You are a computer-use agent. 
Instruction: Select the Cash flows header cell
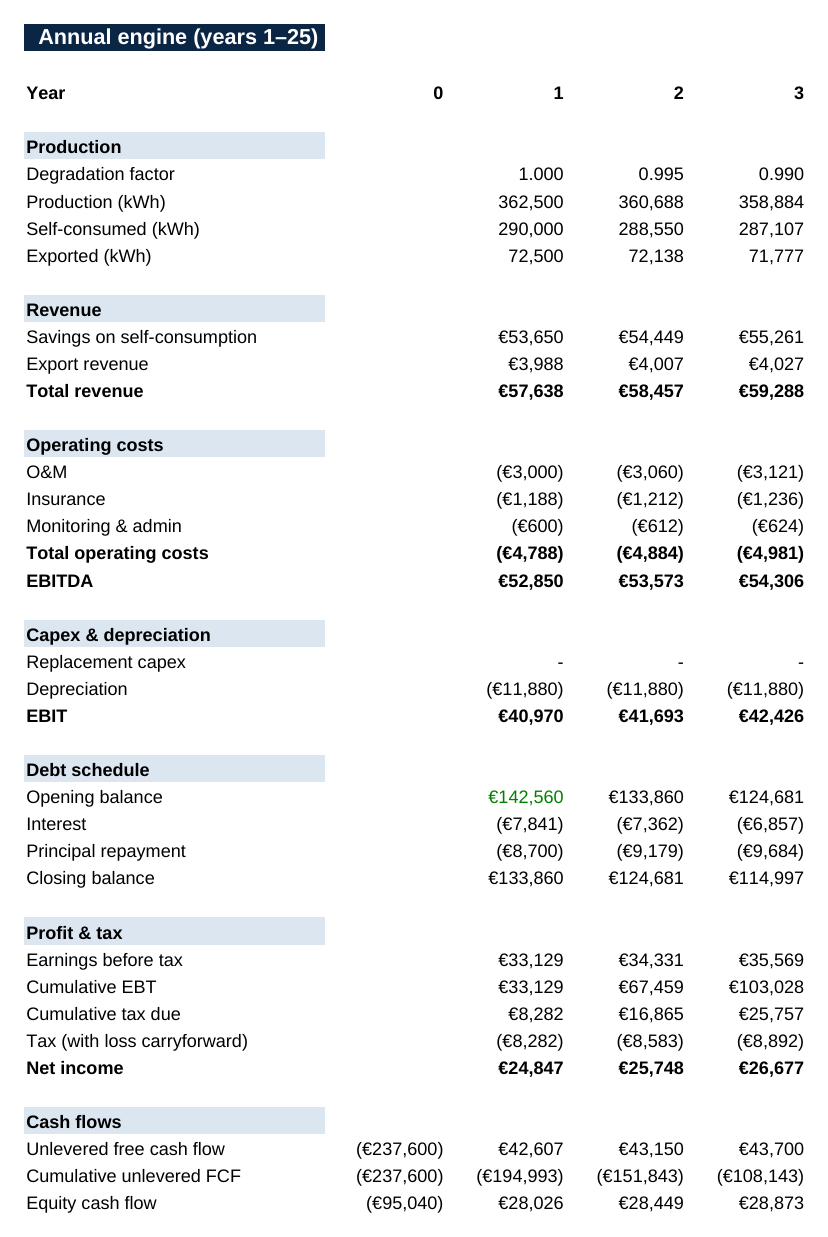(174, 1121)
